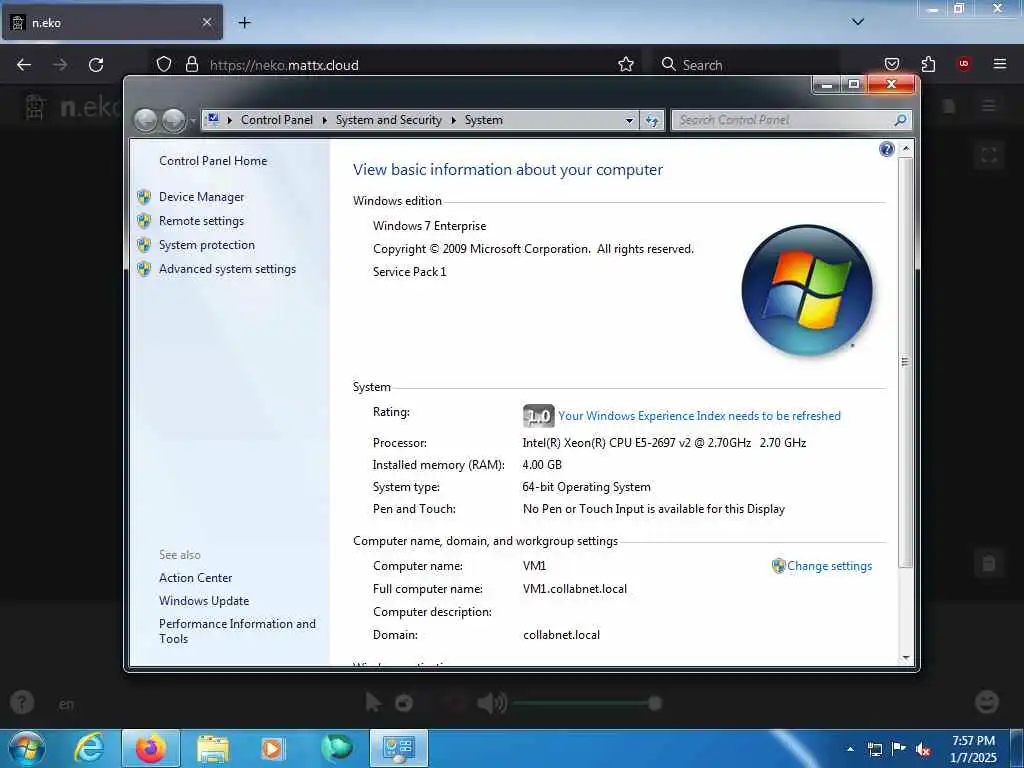Open System protection
The height and width of the screenshot is (768, 1024).
pos(206,245)
